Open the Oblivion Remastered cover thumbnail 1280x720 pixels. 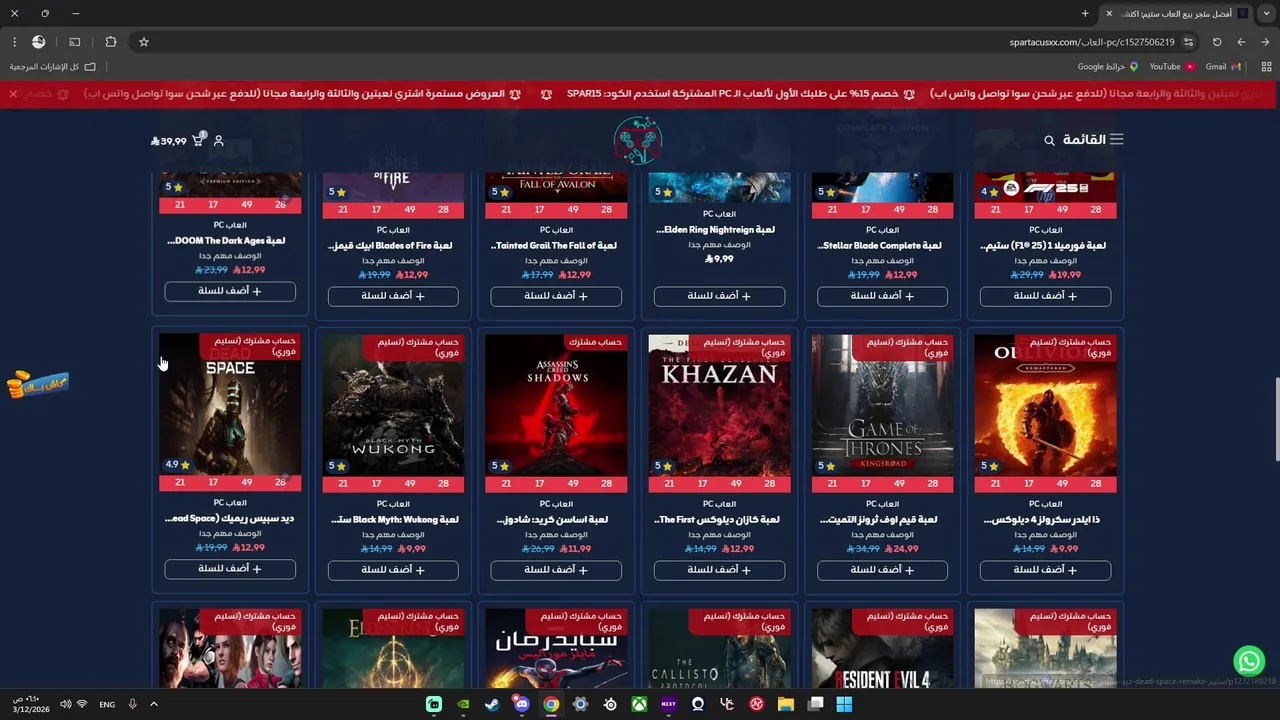tap(1045, 404)
